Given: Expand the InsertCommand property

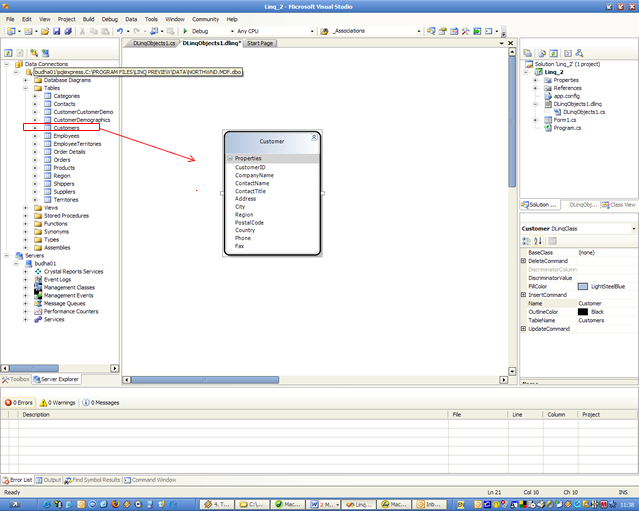Looking at the screenshot, I should click(524, 295).
